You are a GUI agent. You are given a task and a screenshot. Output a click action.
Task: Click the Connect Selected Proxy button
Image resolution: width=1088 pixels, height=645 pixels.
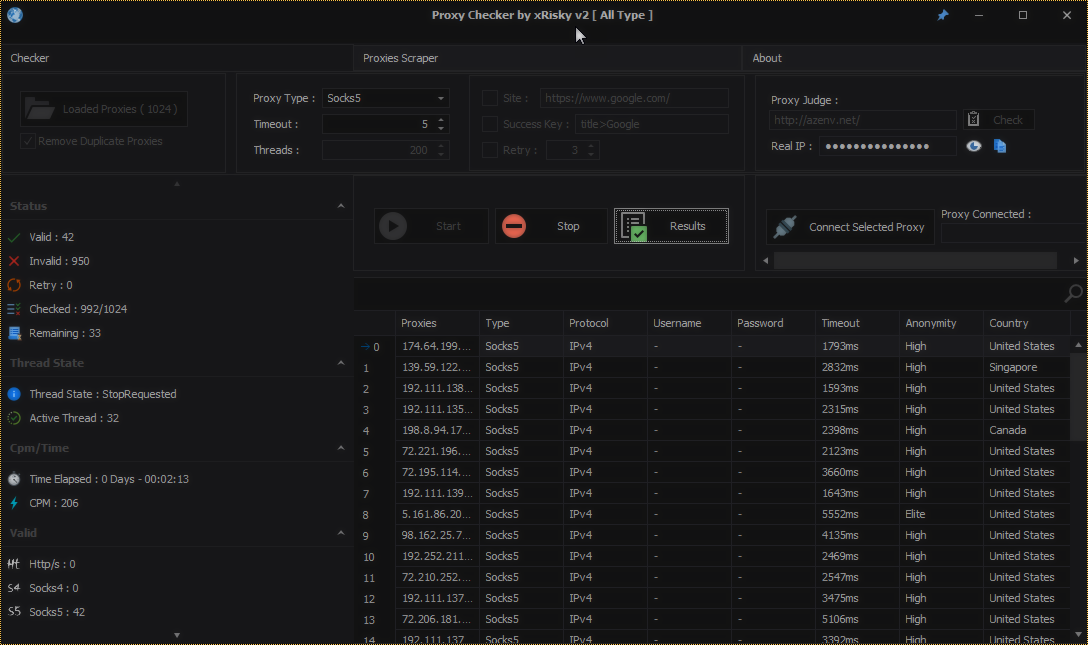click(x=850, y=227)
